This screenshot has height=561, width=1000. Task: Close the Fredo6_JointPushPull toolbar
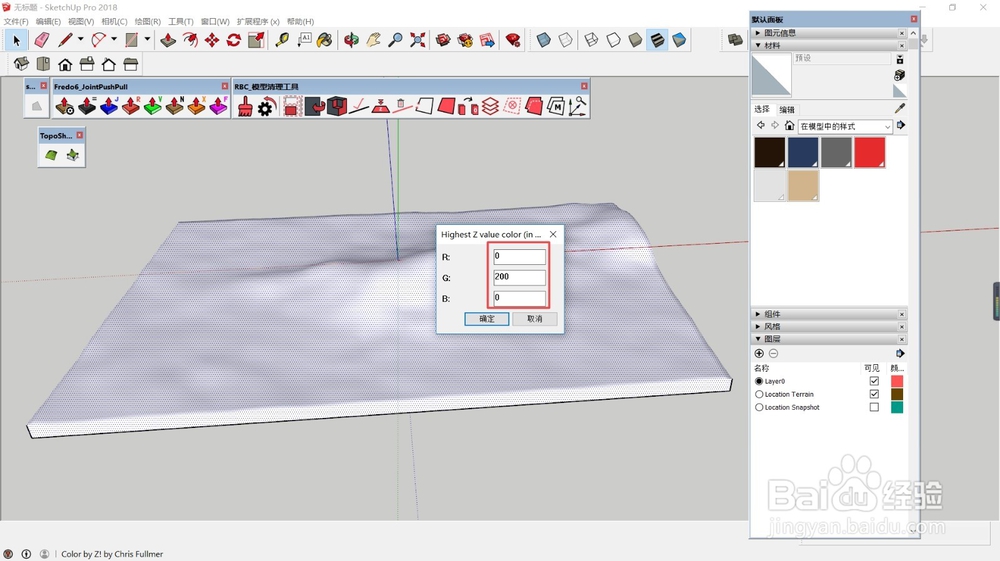point(224,86)
